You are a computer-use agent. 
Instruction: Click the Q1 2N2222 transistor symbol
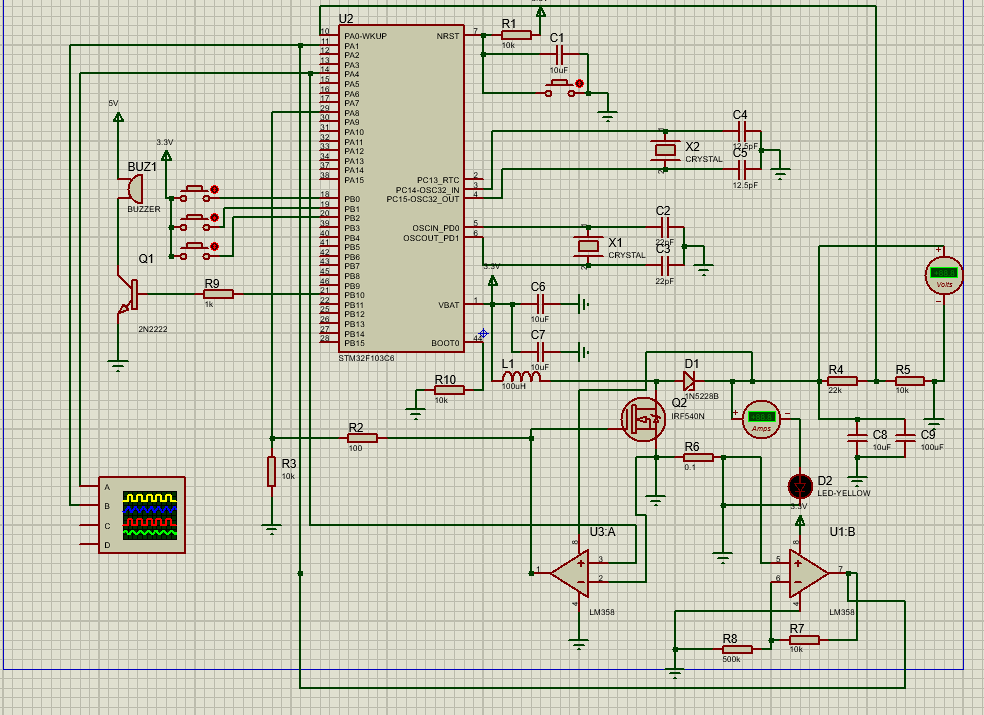[x=128, y=295]
